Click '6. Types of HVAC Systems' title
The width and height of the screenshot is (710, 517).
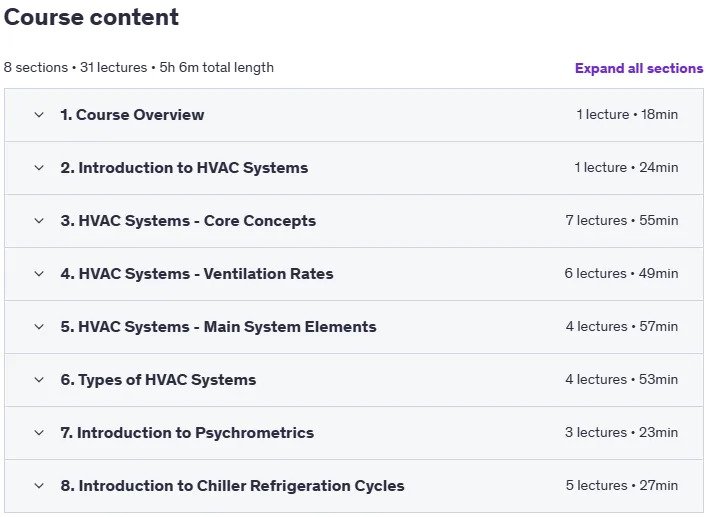coord(158,379)
